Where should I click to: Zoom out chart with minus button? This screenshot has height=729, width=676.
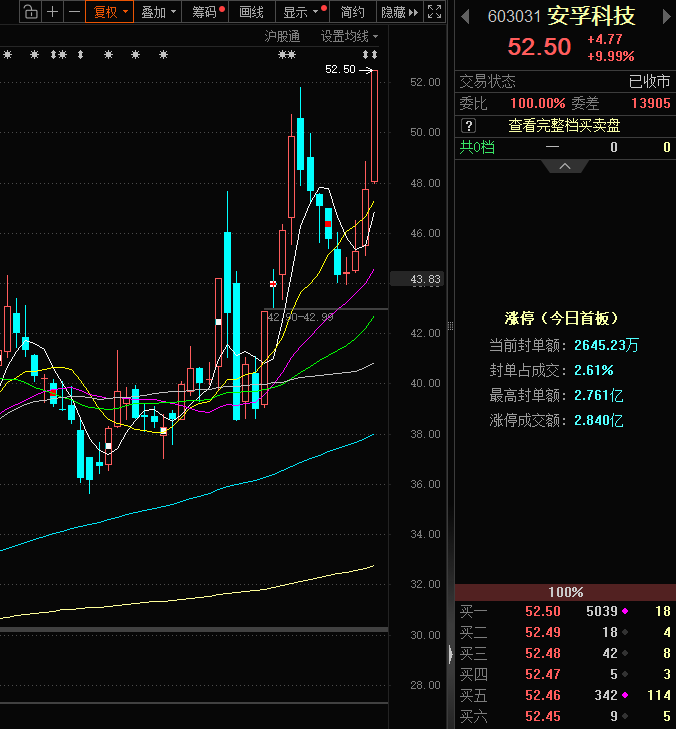coord(73,12)
